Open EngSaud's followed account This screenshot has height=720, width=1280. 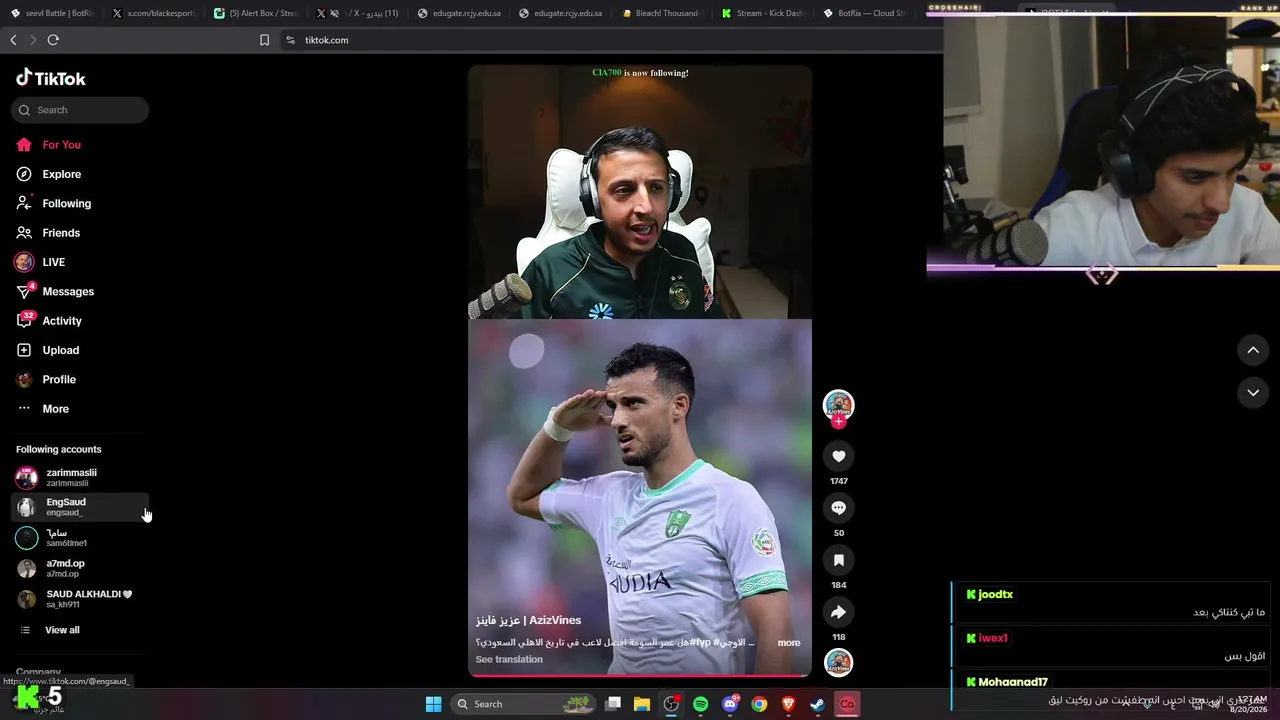click(80, 507)
